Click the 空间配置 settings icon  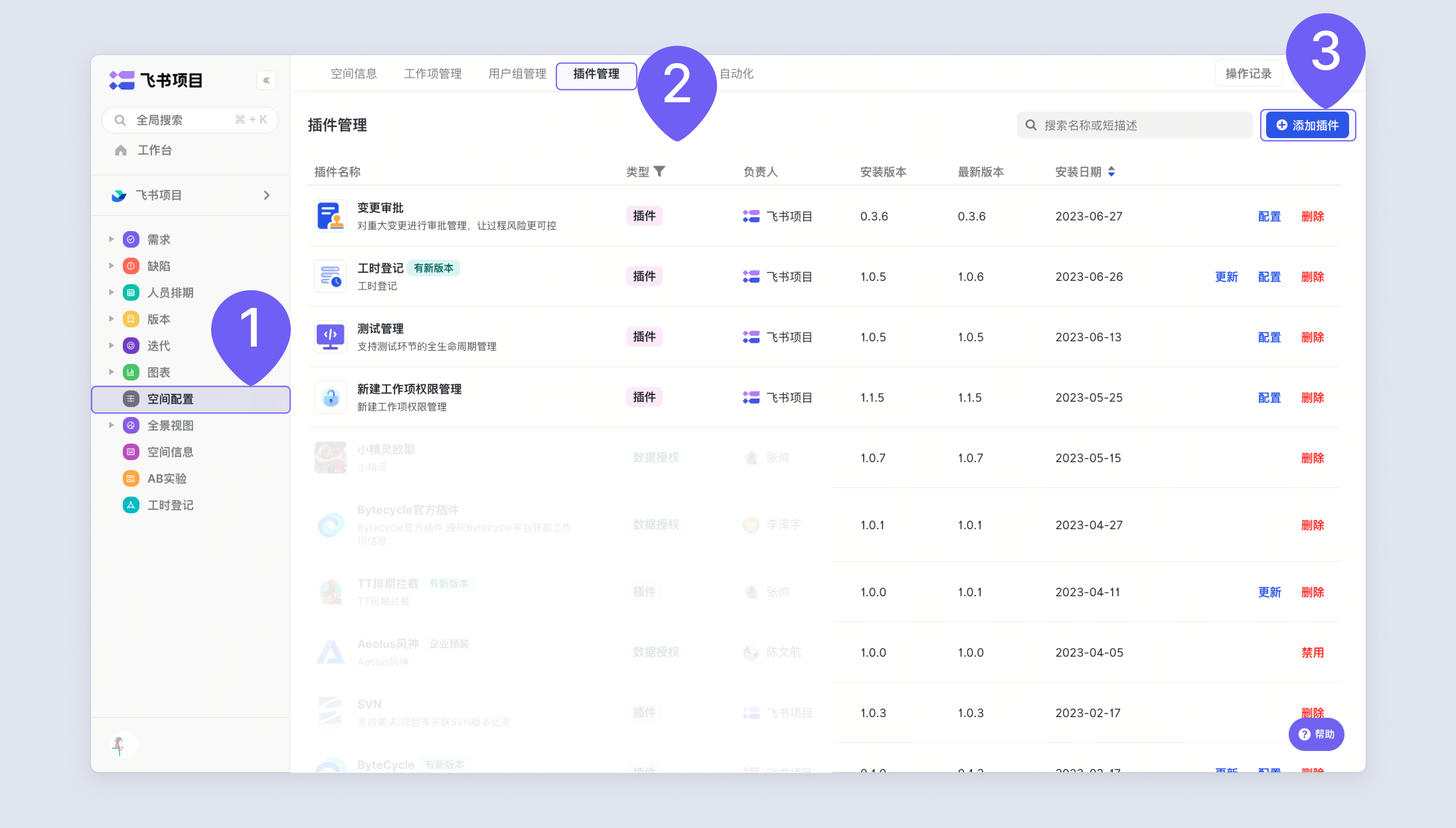[131, 399]
